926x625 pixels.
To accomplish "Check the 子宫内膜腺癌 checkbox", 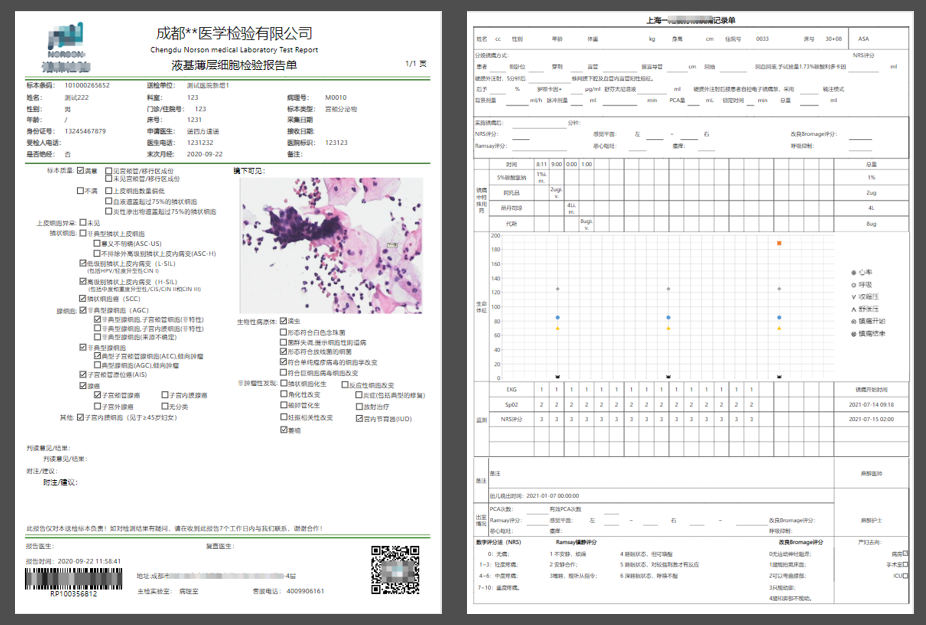I will [165, 395].
